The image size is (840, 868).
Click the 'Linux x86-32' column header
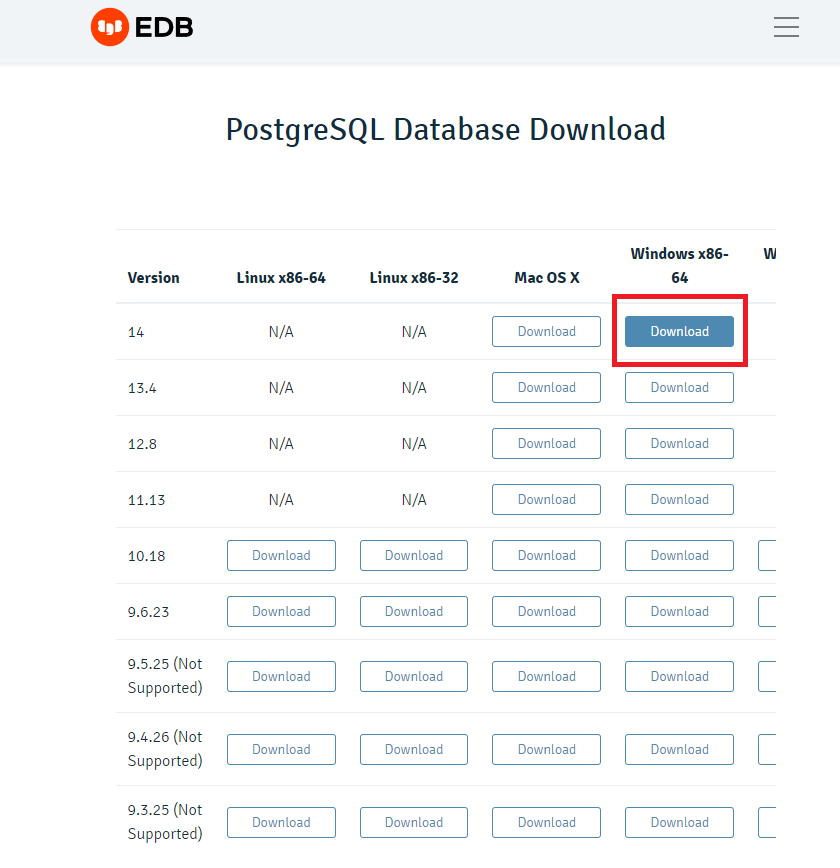tap(414, 277)
